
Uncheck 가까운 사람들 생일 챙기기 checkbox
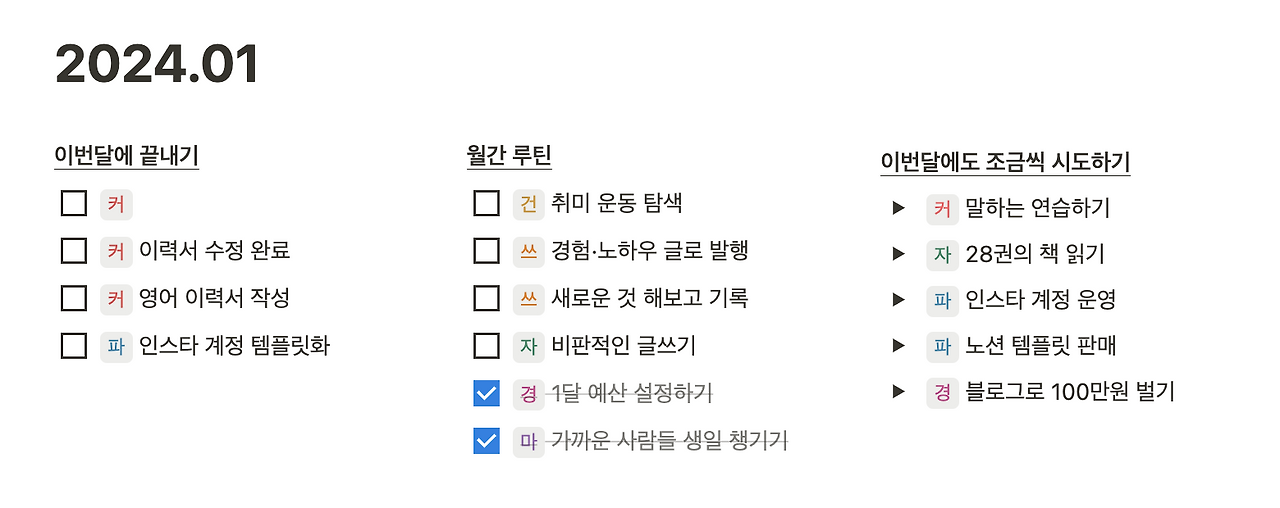[x=486, y=441]
